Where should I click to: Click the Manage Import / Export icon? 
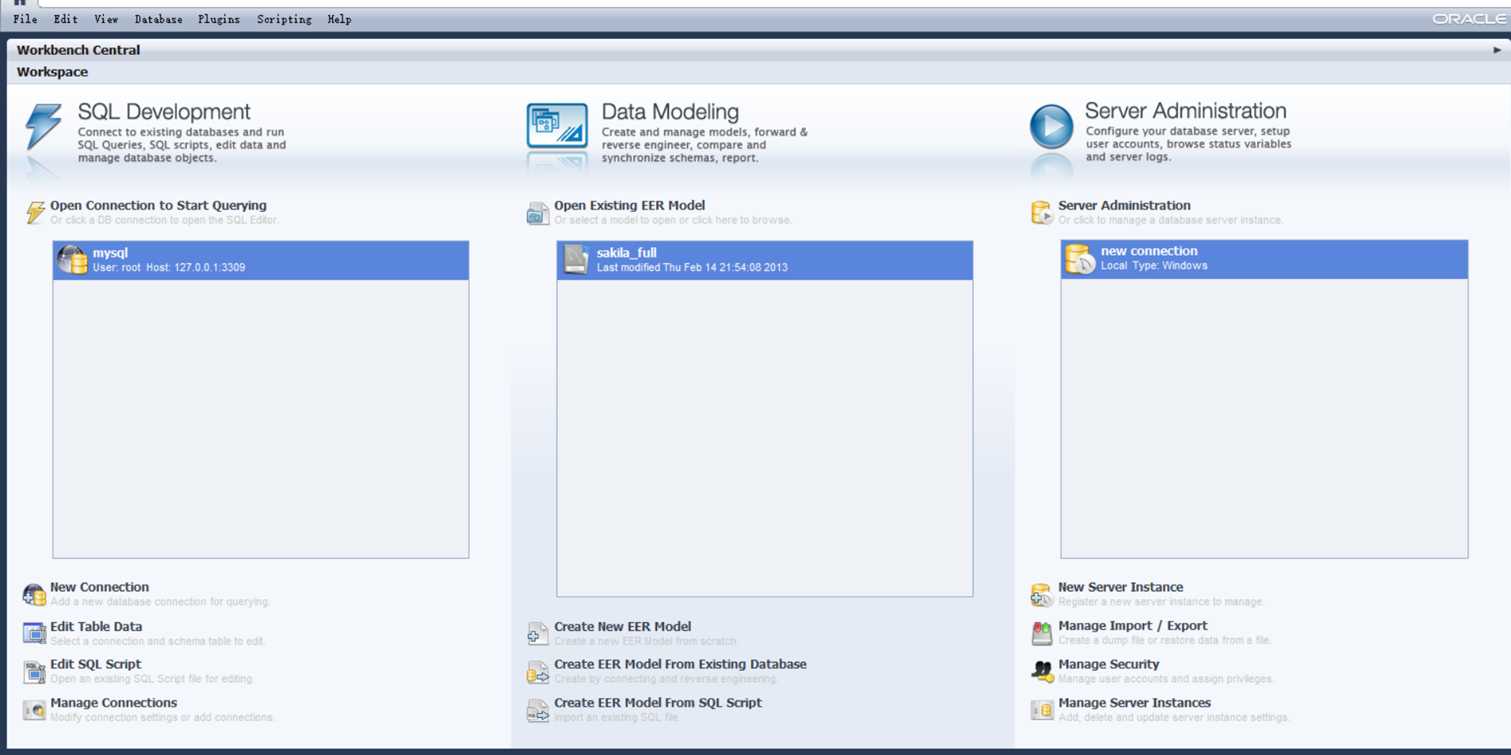pyautogui.click(x=1041, y=633)
